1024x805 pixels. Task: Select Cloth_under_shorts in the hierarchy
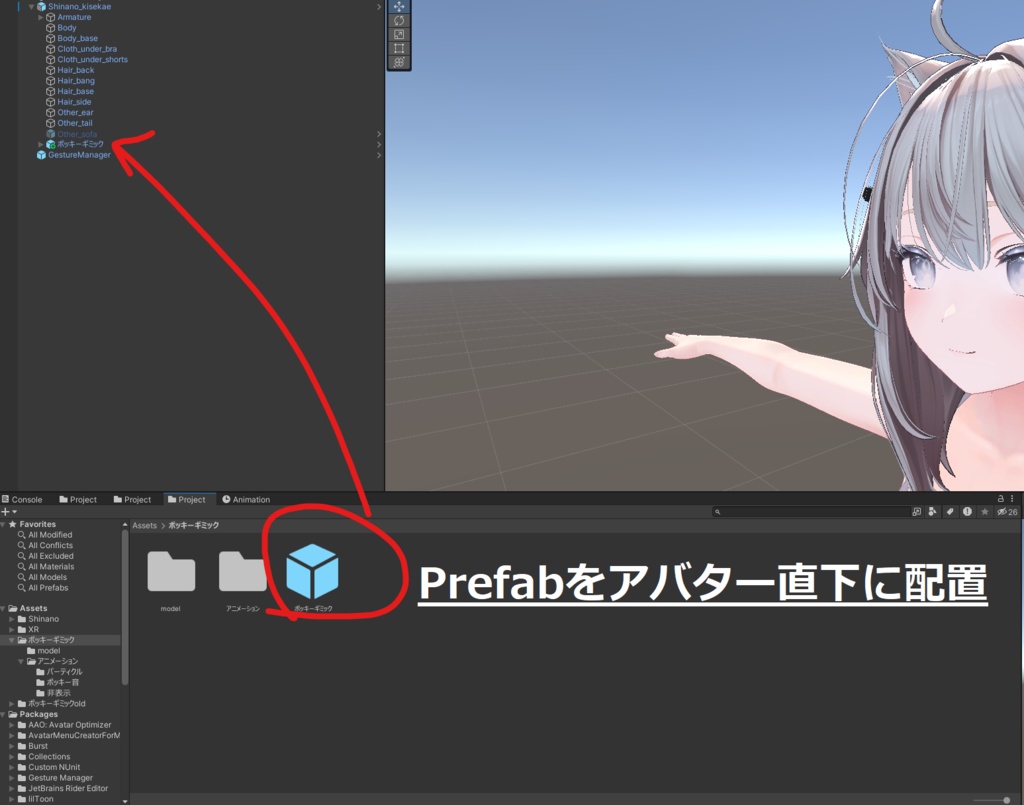click(x=92, y=59)
